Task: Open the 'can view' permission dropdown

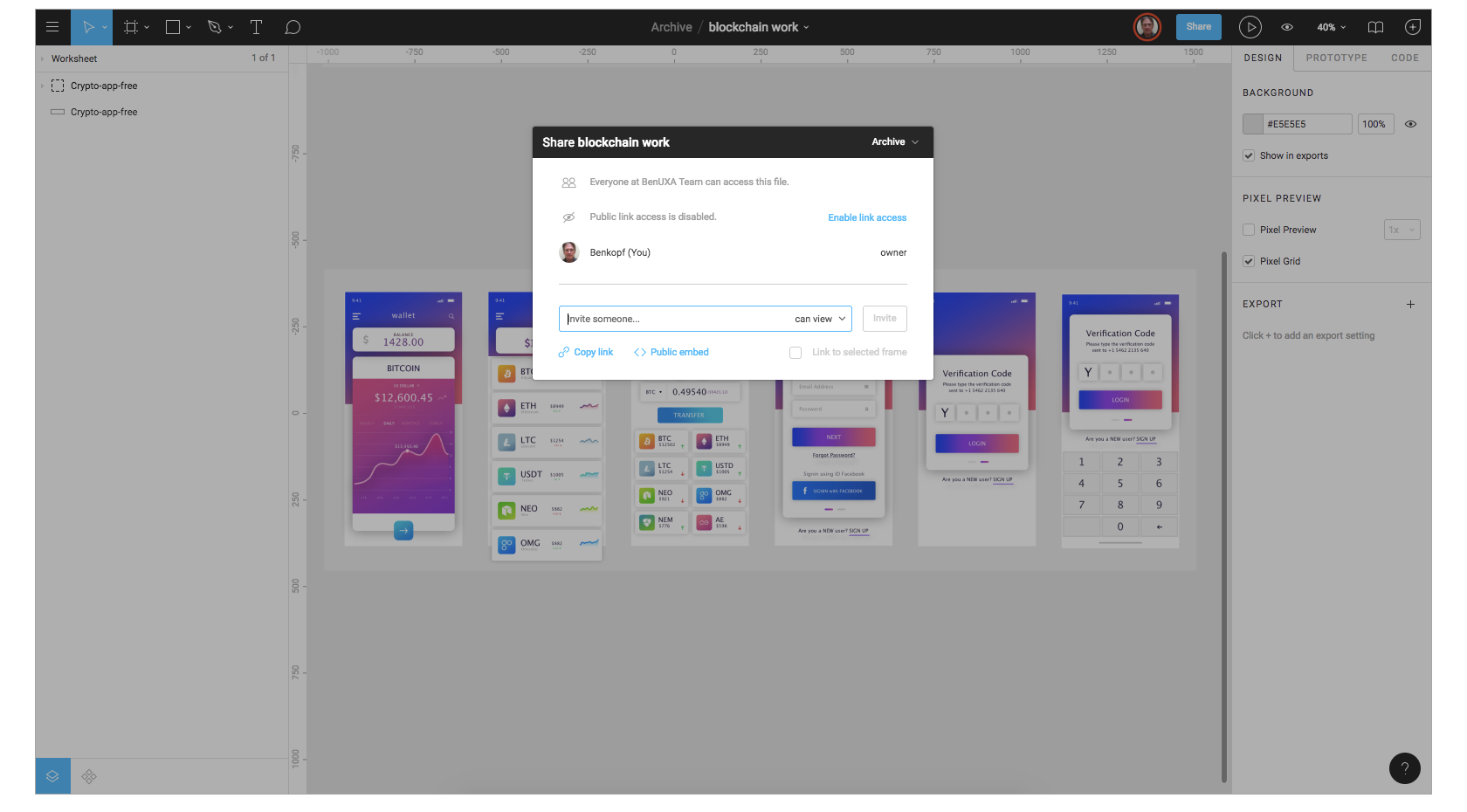Action: tap(820, 319)
